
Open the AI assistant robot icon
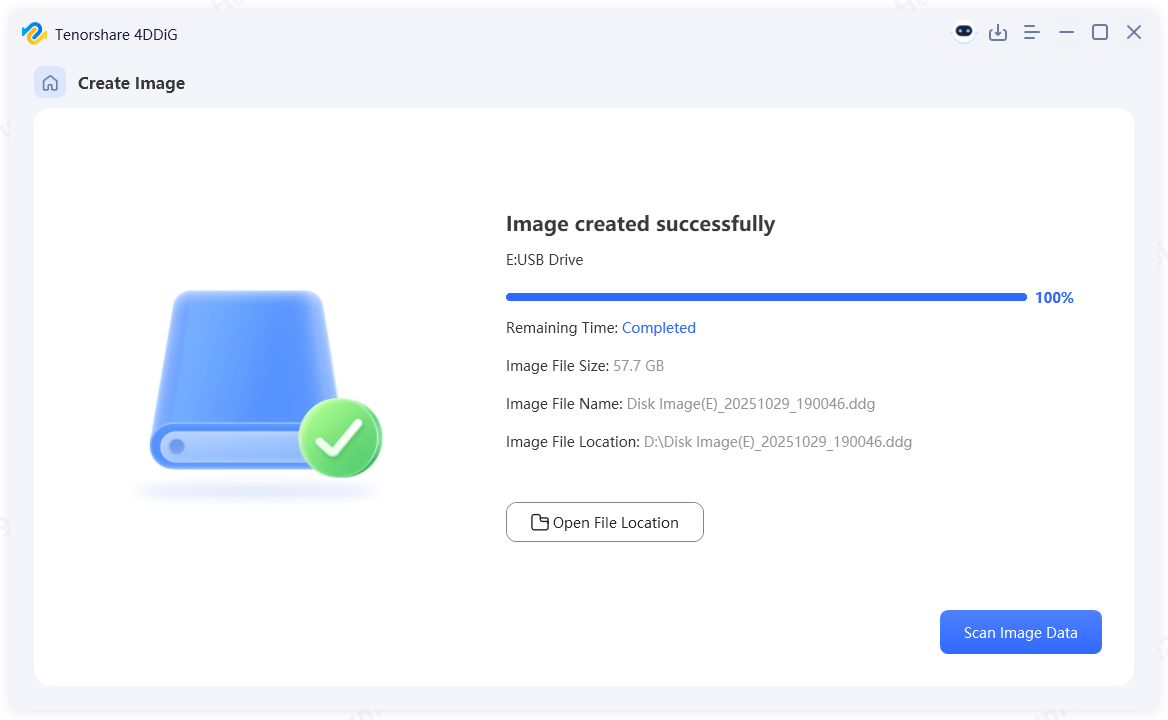(962, 32)
